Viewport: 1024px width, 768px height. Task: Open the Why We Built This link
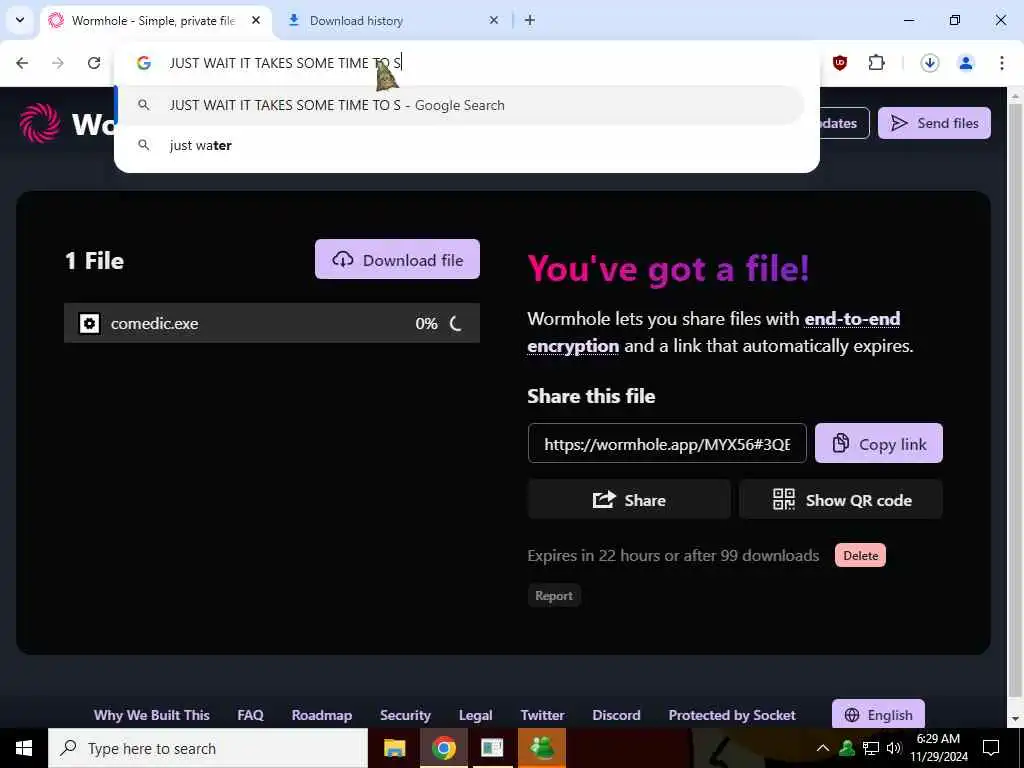pyautogui.click(x=152, y=715)
